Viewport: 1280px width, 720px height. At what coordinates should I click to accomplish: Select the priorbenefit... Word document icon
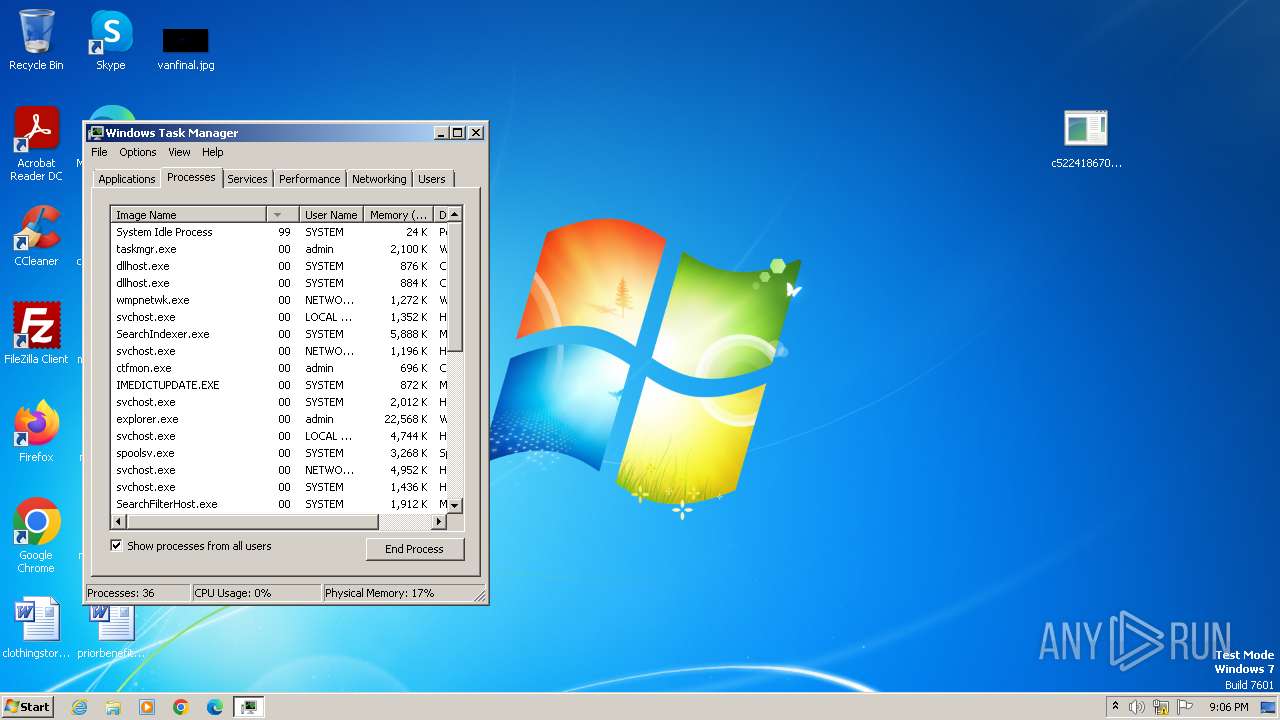(111, 628)
